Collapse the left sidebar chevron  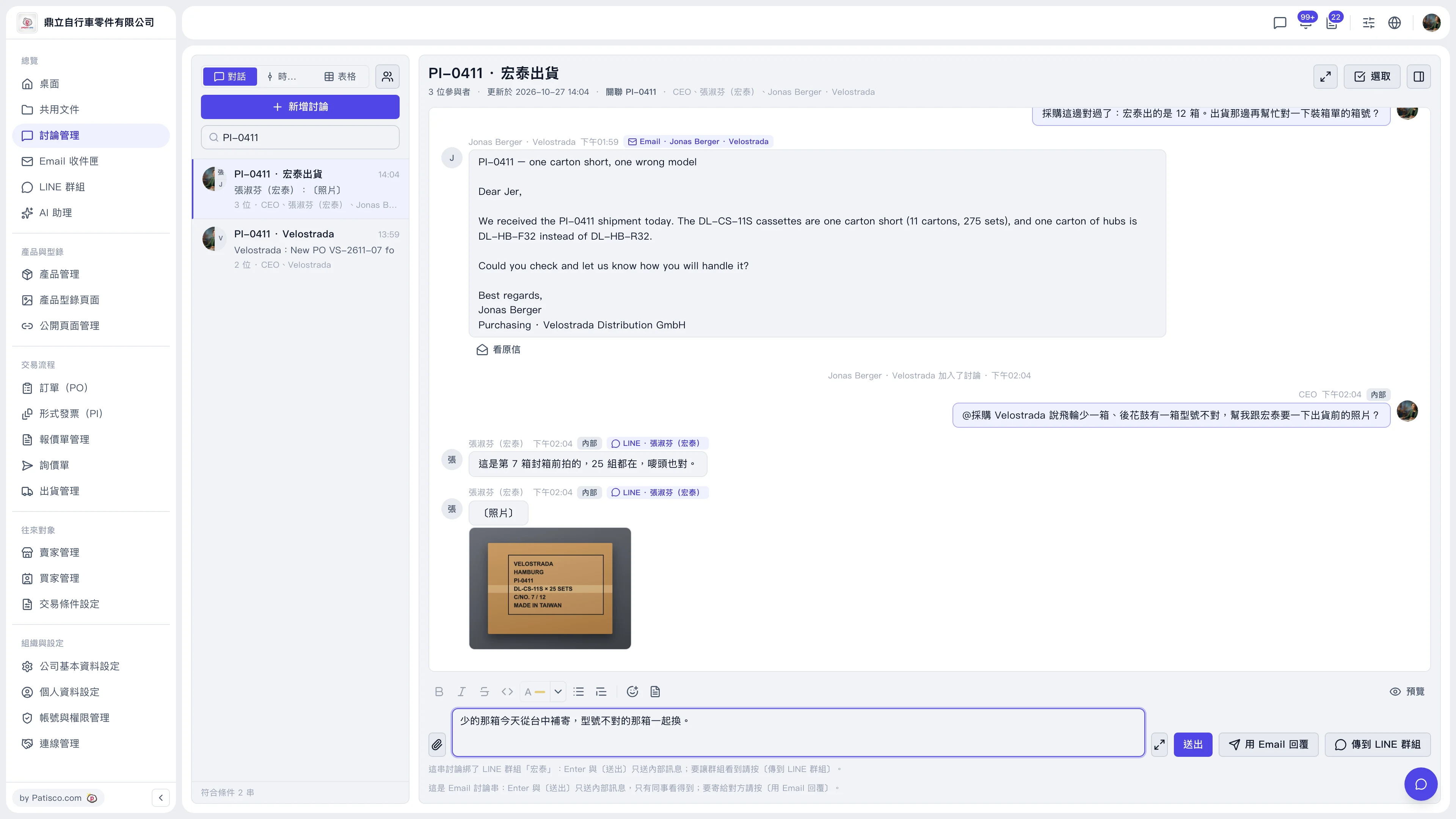[160, 797]
